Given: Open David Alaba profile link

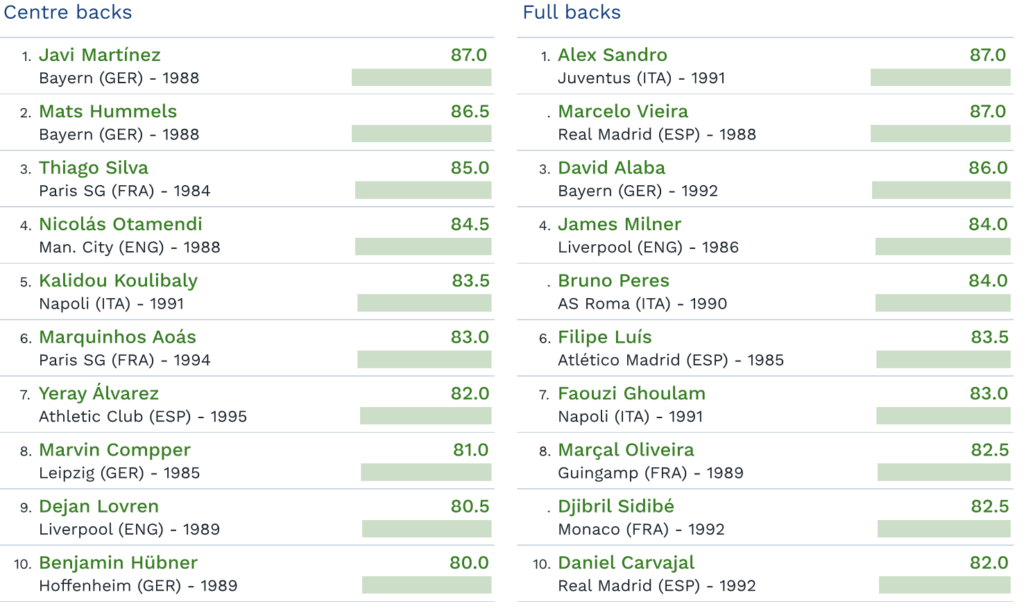Looking at the screenshot, I should coord(611,168).
